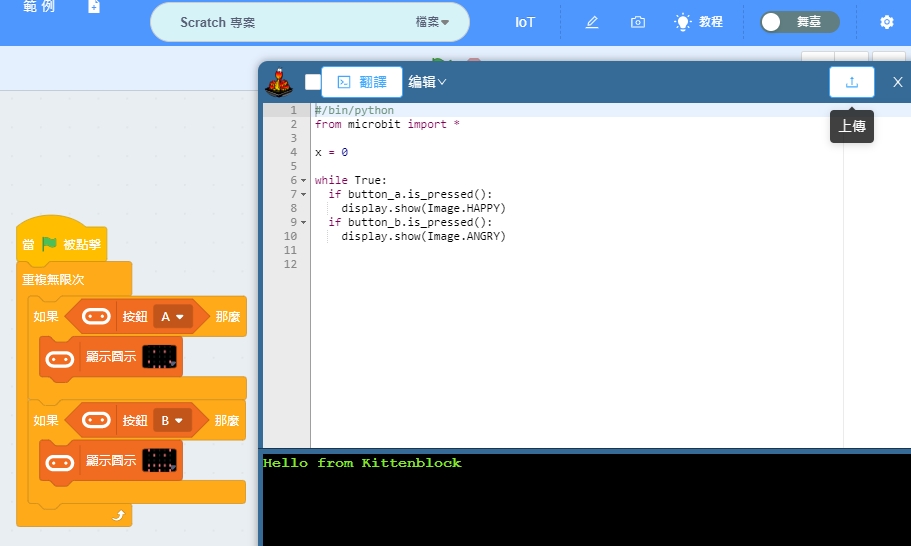Open settings with the gear icon
The width and height of the screenshot is (911, 546).
click(x=886, y=22)
